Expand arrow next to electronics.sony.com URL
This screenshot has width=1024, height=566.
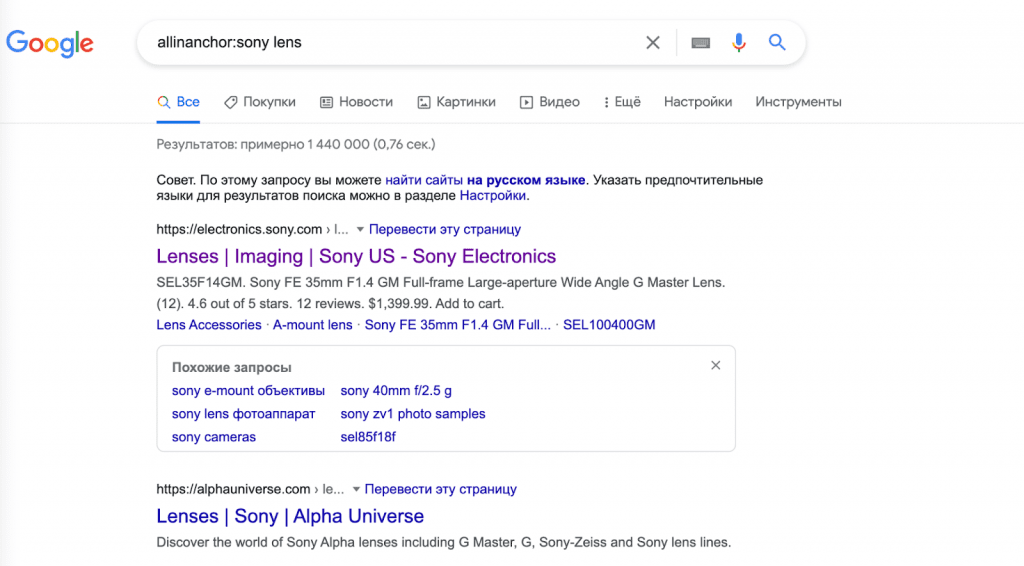[360, 229]
